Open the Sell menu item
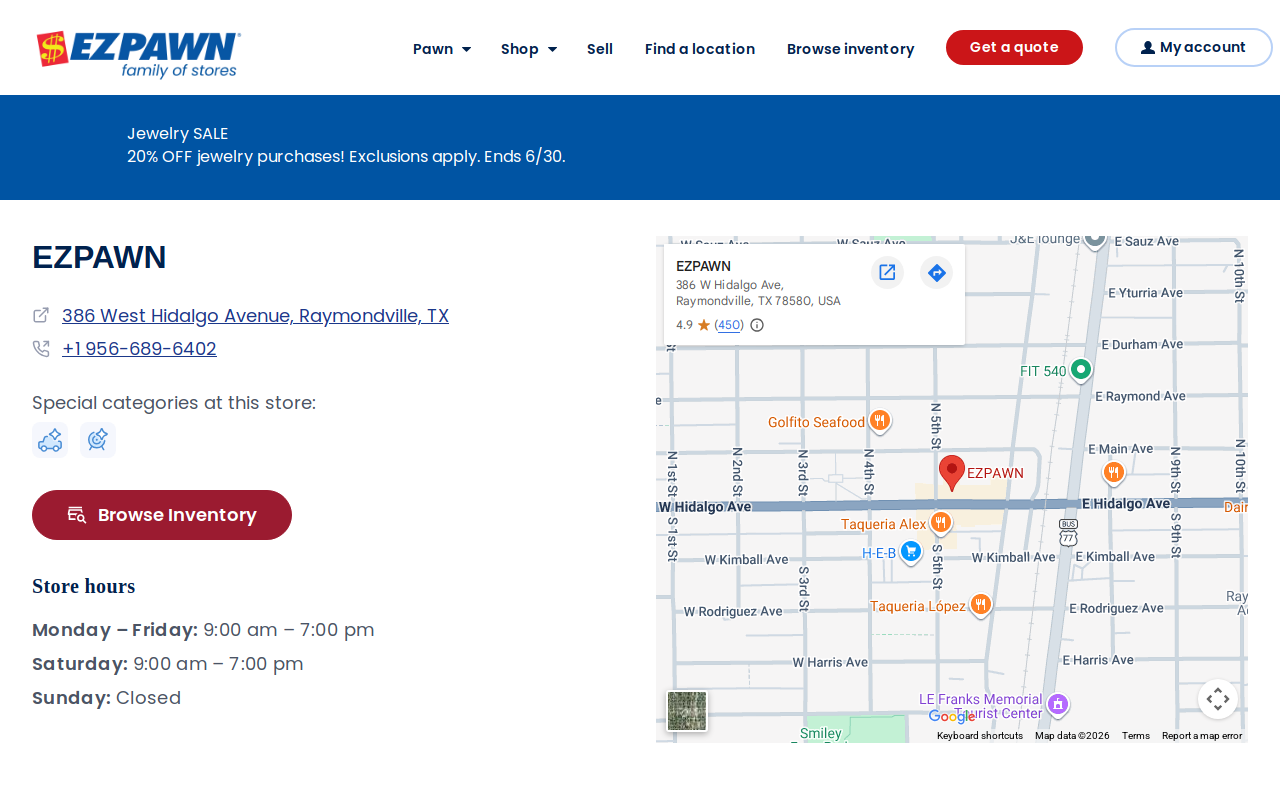The image size is (1280, 800). tap(600, 49)
